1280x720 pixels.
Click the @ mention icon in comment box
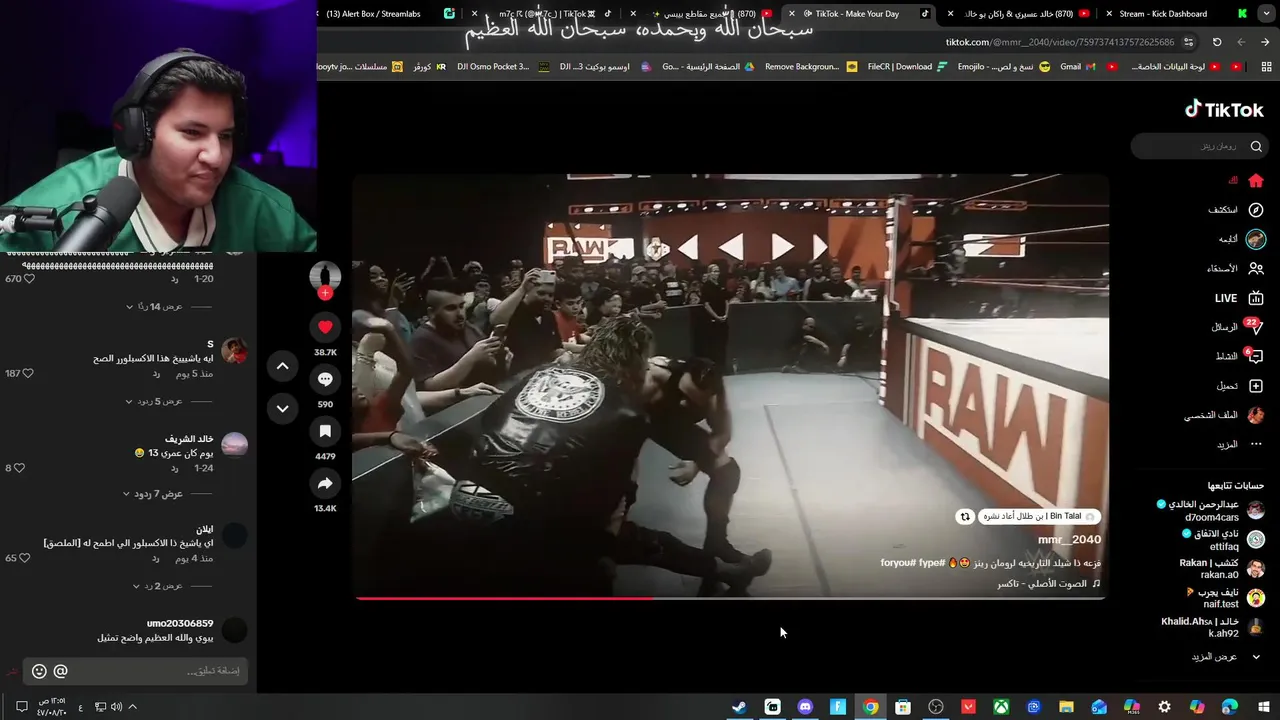click(x=60, y=672)
